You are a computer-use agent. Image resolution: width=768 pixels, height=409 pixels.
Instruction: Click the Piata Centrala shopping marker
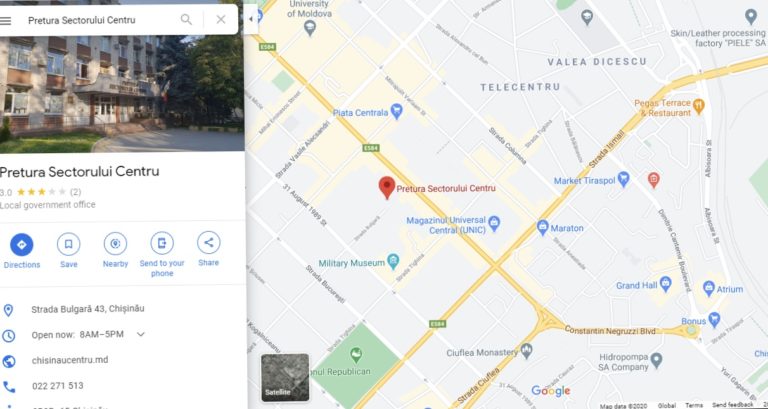coord(397,112)
